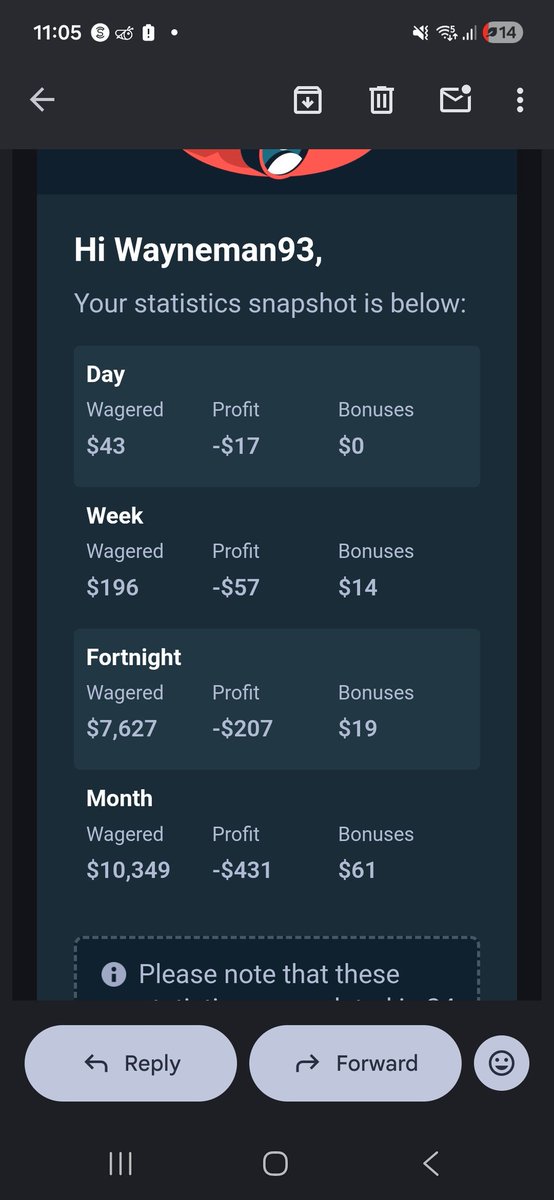Image resolution: width=554 pixels, height=1200 pixels.
Task: Select the Day statistics card
Action: 277,416
